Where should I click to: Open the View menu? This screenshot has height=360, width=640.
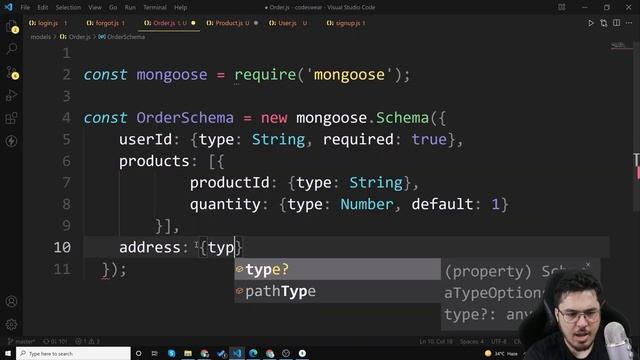tap(95, 7)
